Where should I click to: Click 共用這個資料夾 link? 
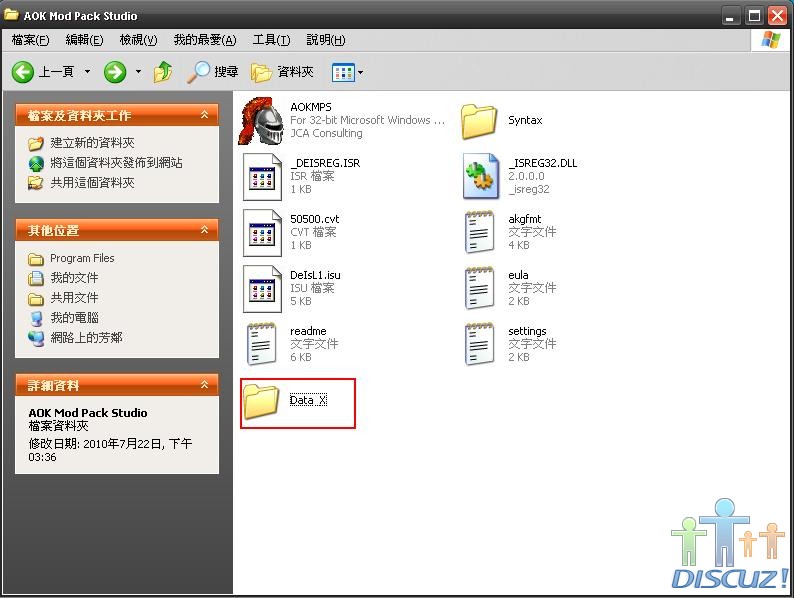92,183
